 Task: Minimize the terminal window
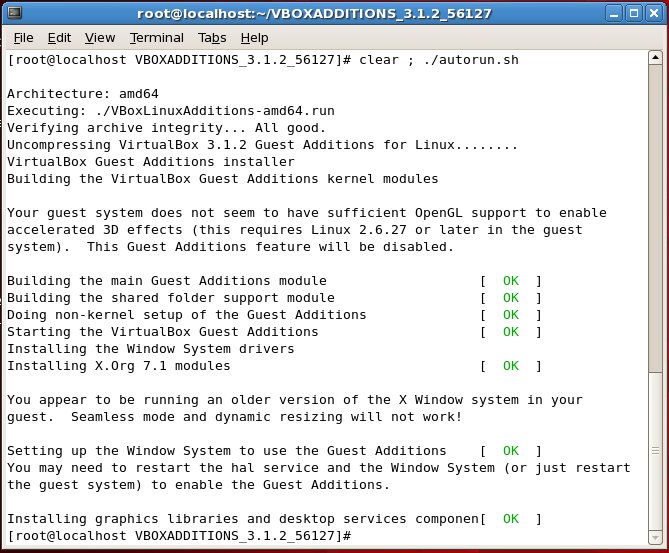(614, 14)
